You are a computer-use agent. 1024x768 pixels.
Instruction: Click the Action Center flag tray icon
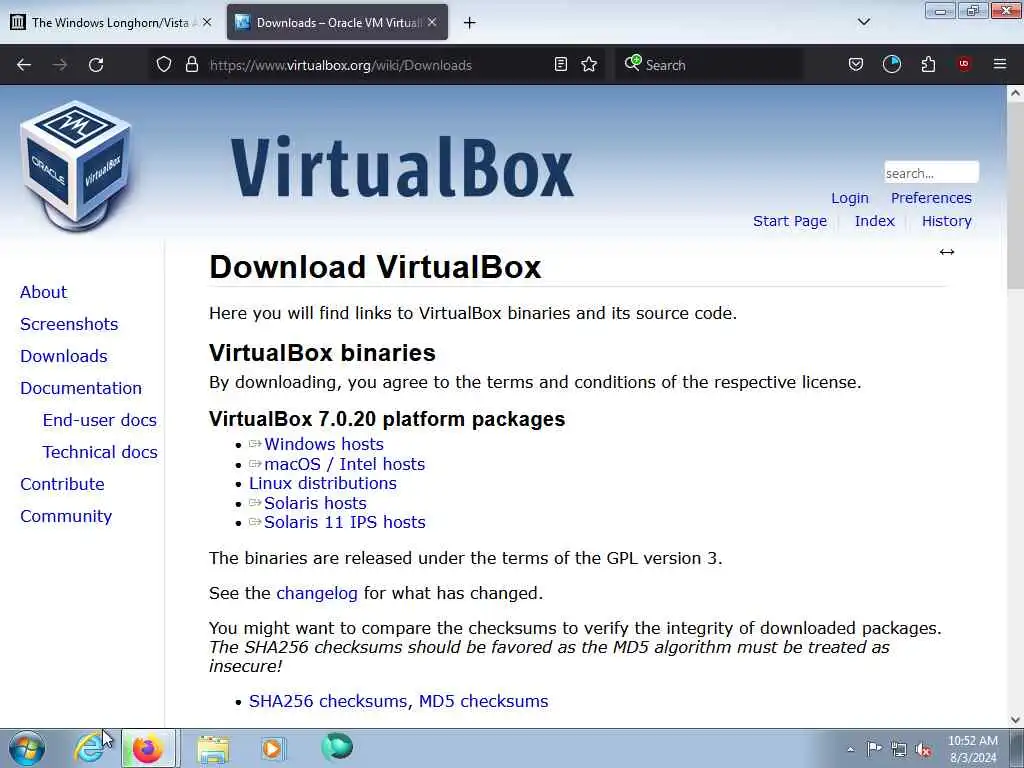[x=874, y=748]
